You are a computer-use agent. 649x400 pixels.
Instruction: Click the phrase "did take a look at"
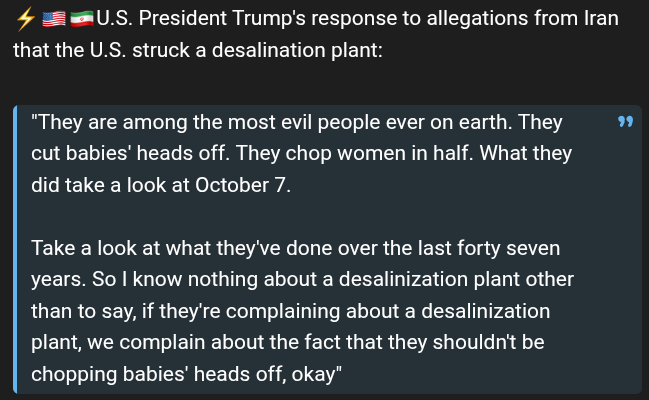(110, 185)
